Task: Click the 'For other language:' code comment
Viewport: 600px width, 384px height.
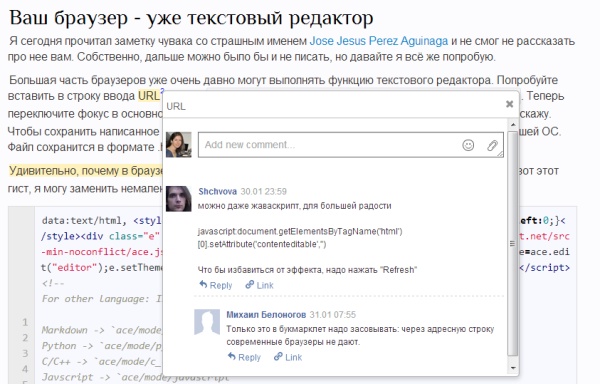Action: click(101, 299)
